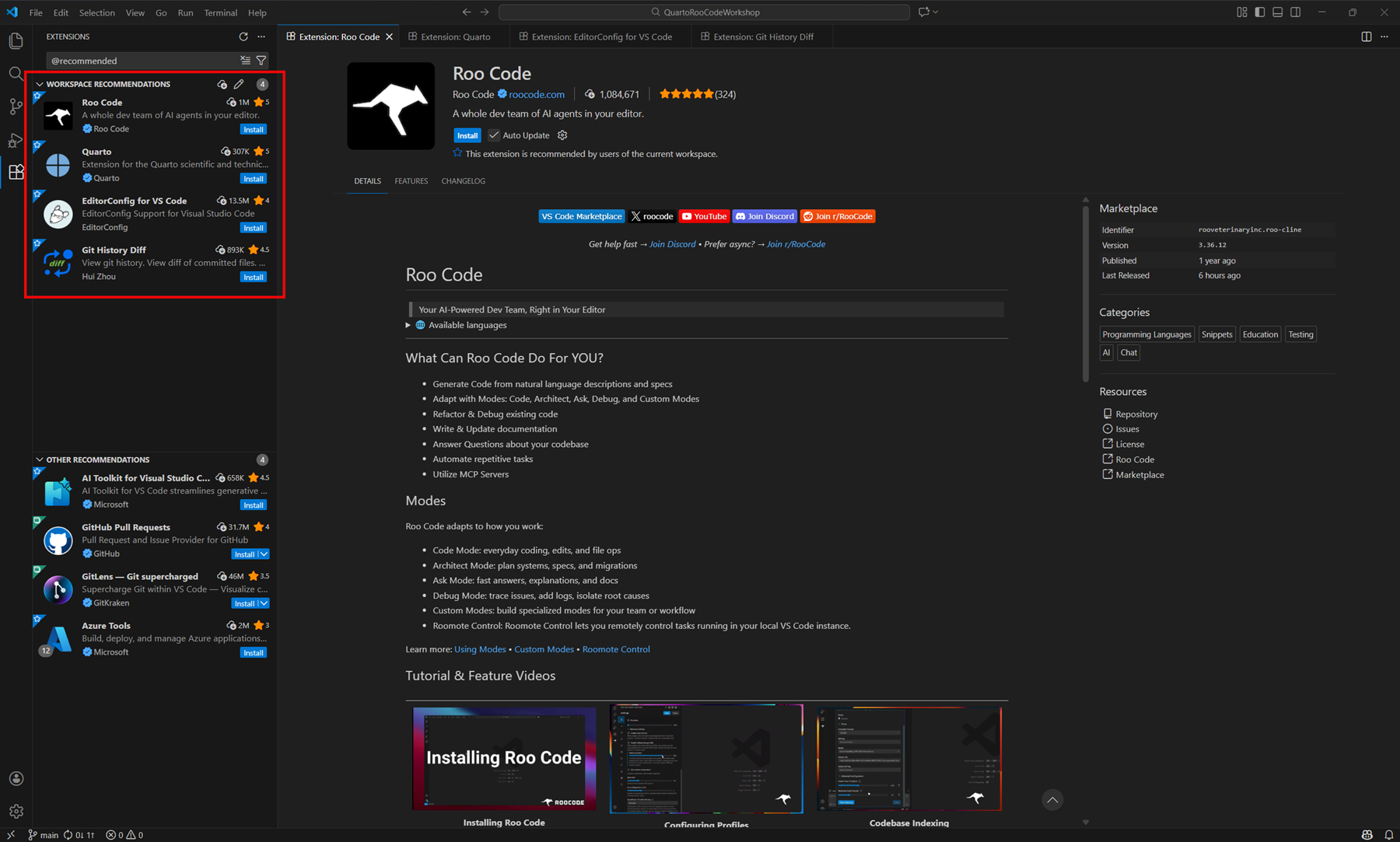The width and height of the screenshot is (1400, 842).
Task: Switch to the Changelog tab
Action: (x=463, y=181)
